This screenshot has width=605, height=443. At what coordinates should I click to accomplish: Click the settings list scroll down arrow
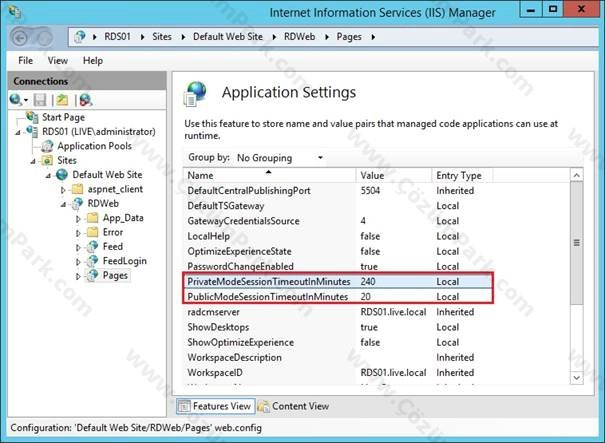click(576, 377)
